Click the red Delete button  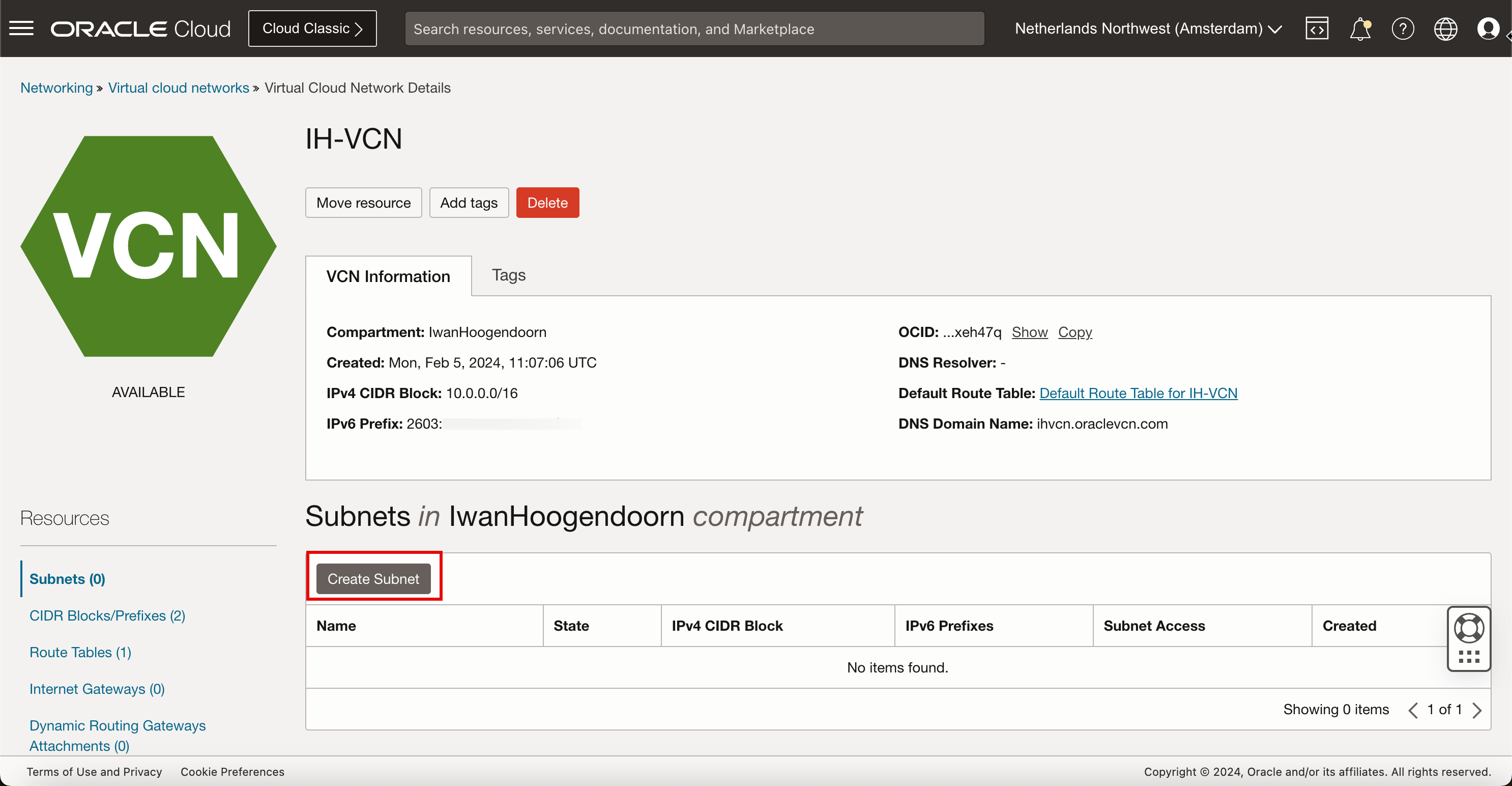[x=547, y=203]
